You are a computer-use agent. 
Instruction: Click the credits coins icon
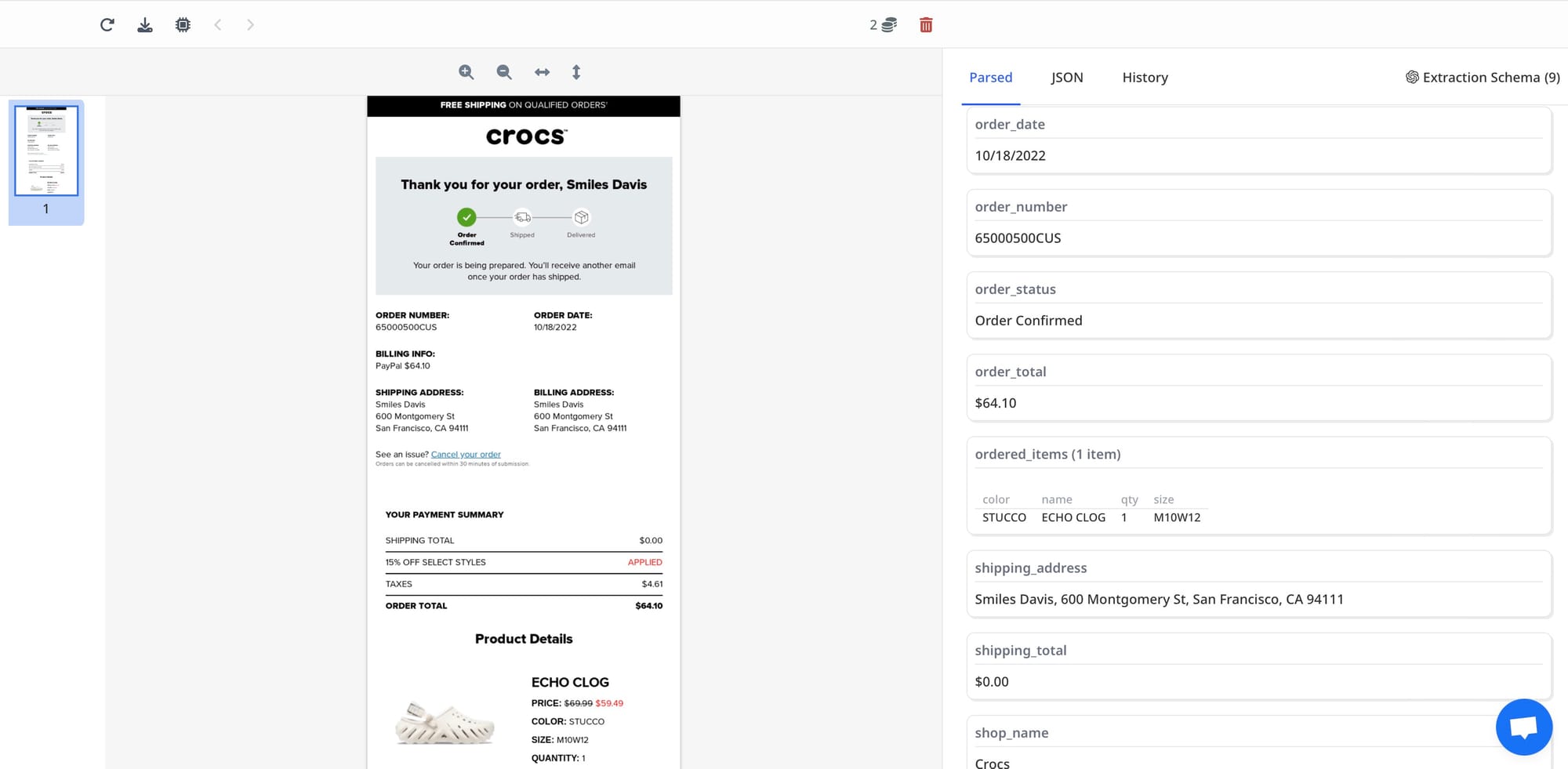[x=888, y=25]
